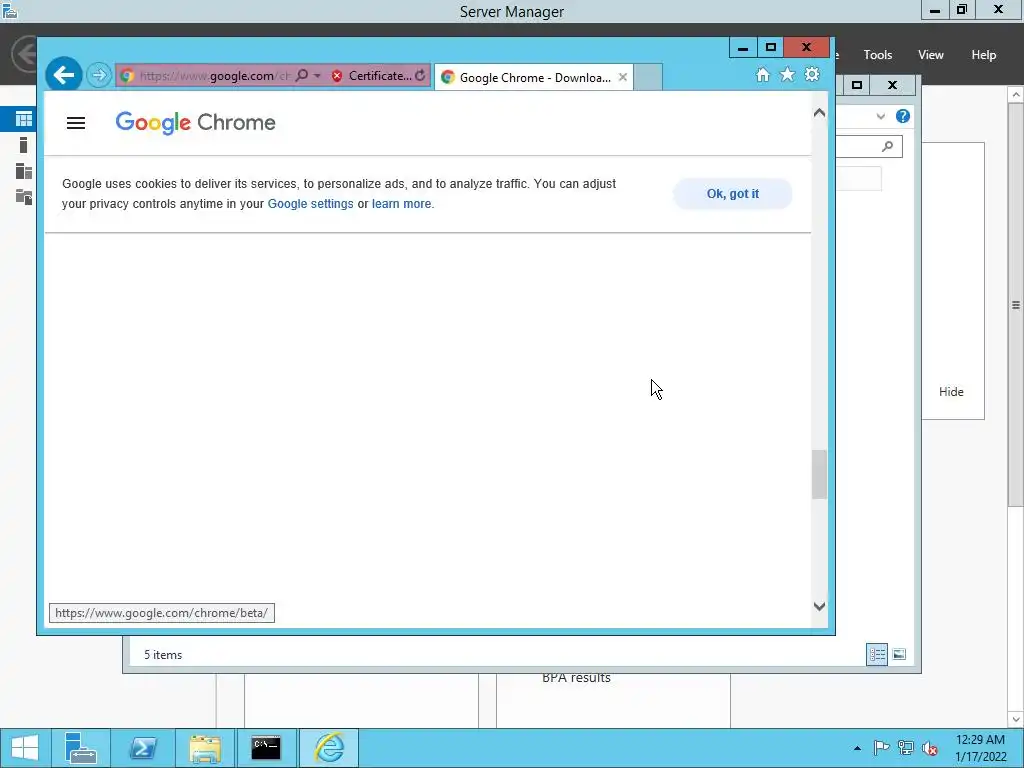Click the Internet Explorer forward arrow button
This screenshot has width=1024, height=768.
pos(99,75)
